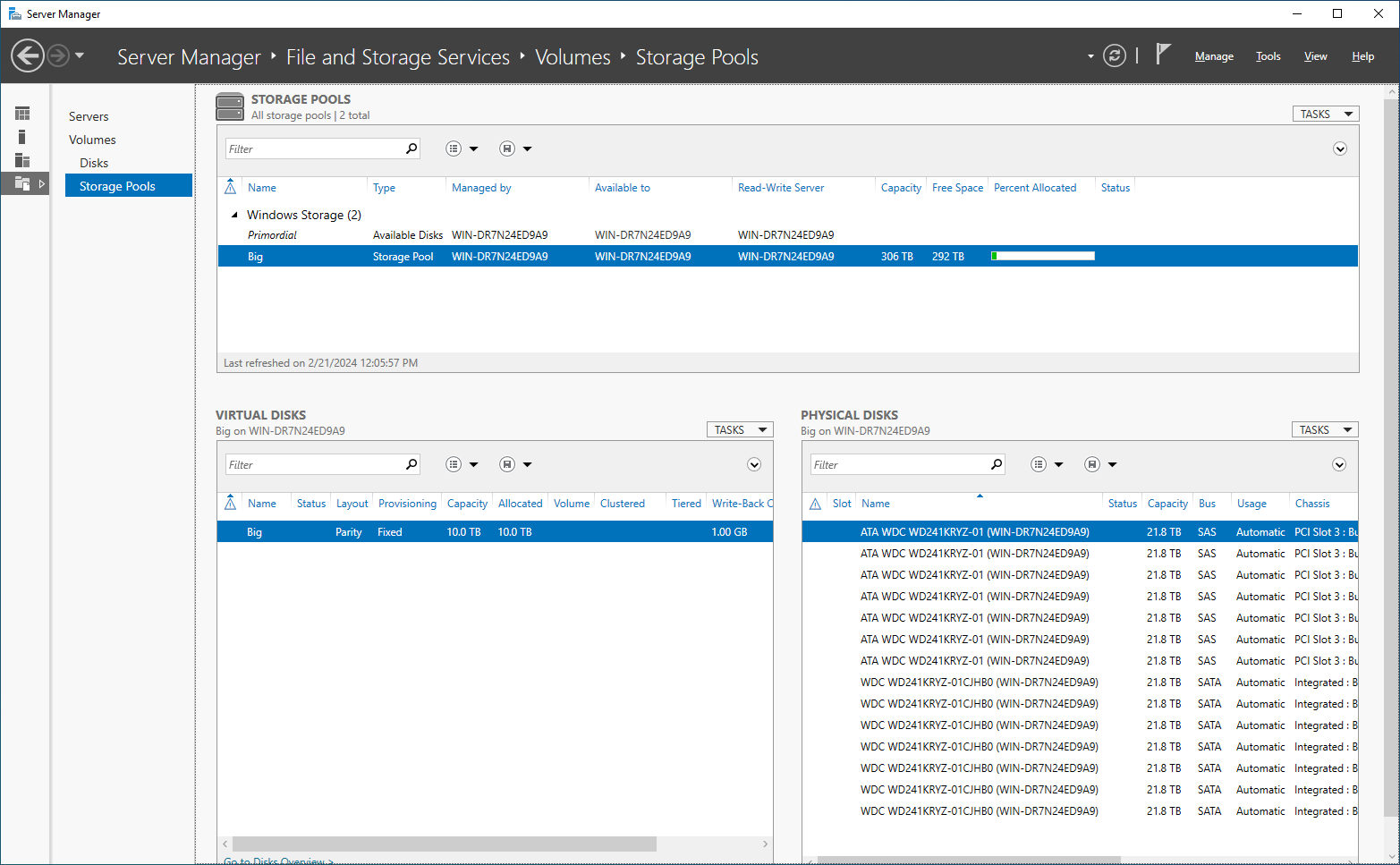Click search magnifier in Storage Pools filter
Viewport: 1400px width, 865px height.
point(412,148)
